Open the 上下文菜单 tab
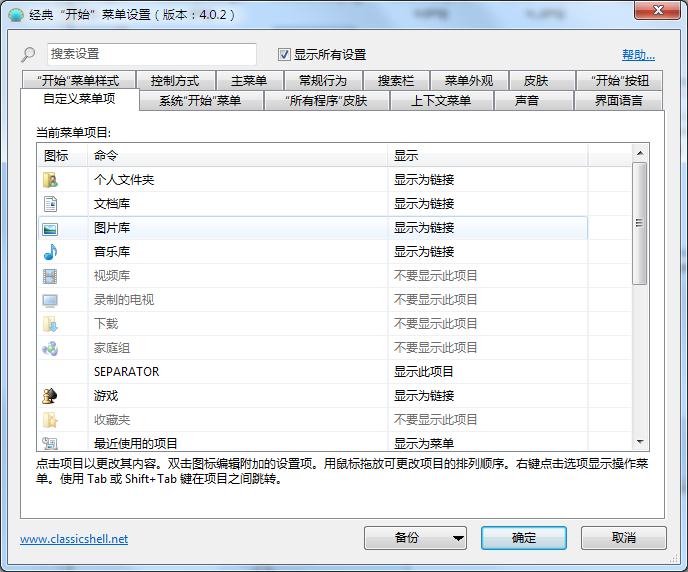The image size is (688, 572). point(441,101)
